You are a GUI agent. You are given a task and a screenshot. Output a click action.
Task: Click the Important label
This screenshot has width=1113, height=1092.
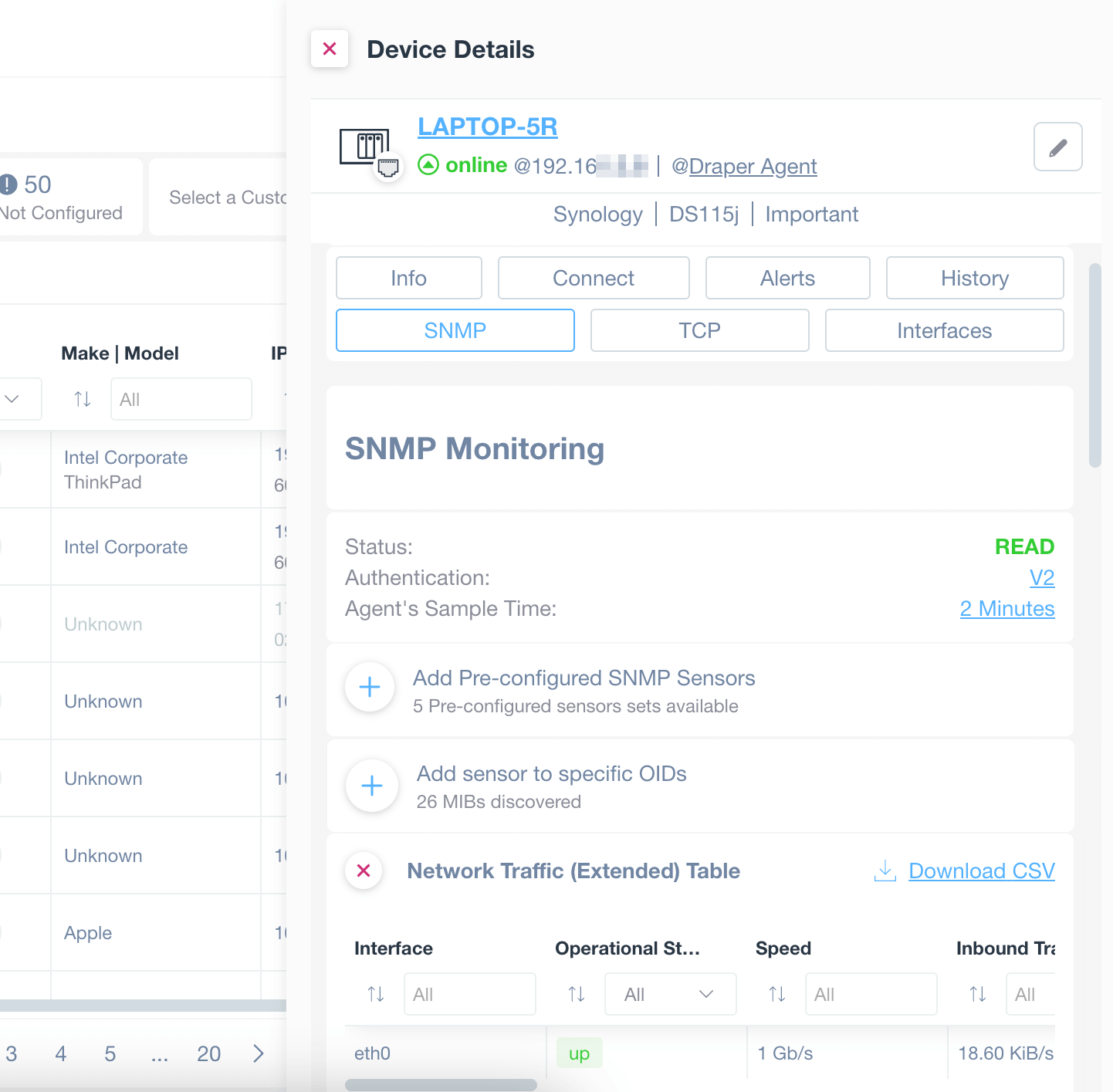(x=812, y=214)
